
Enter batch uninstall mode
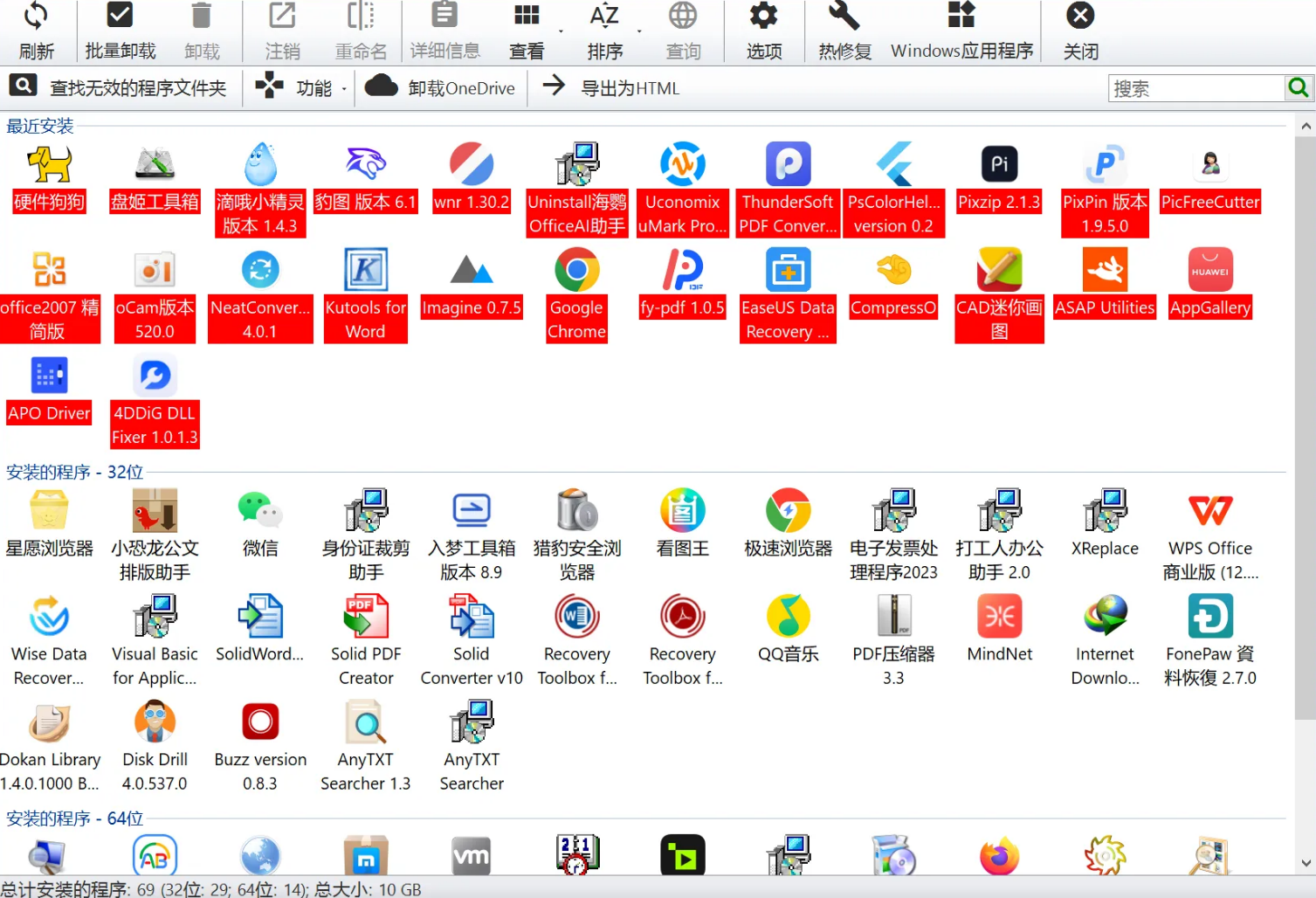[119, 29]
